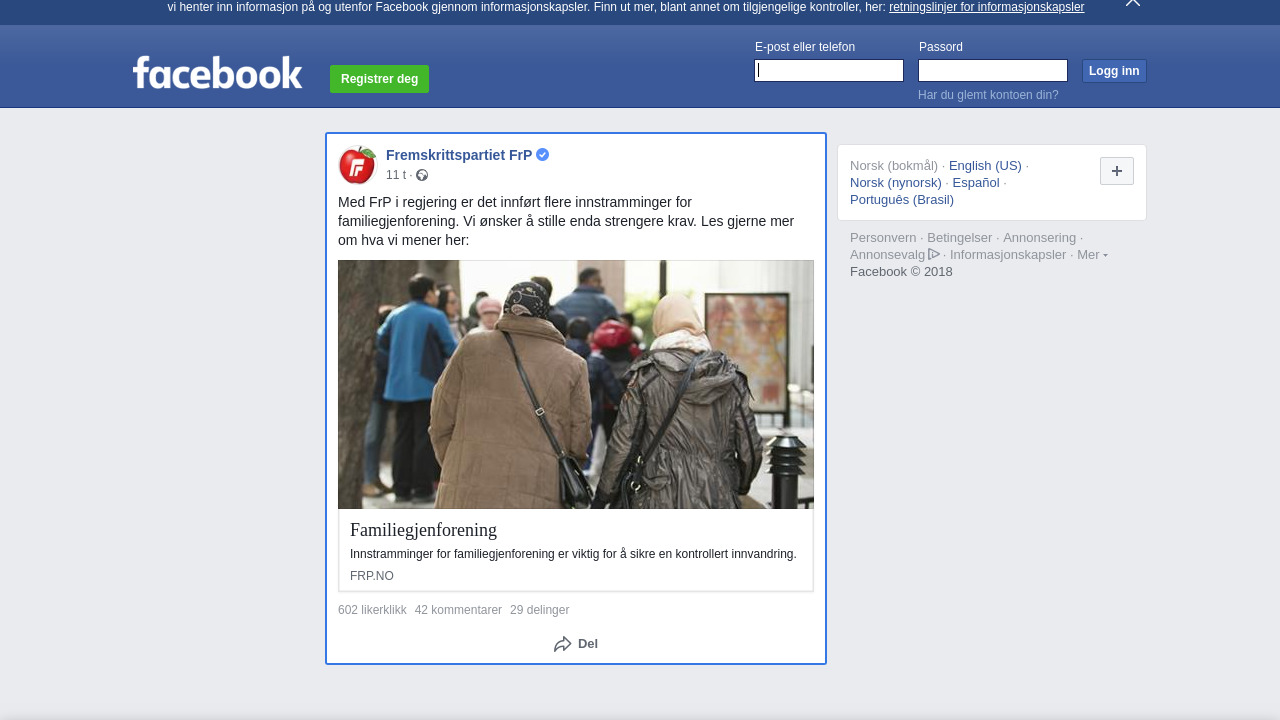Switch language to English (US)
1280x720 pixels.
click(985, 166)
